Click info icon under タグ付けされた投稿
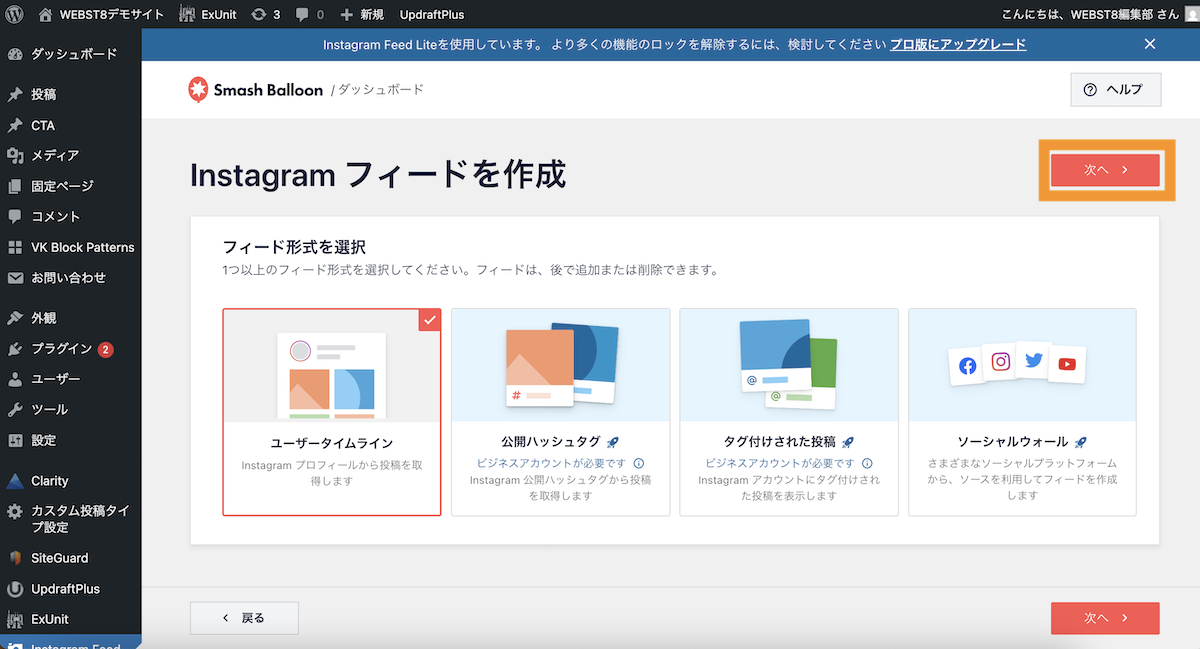1200x649 pixels. pos(867,463)
